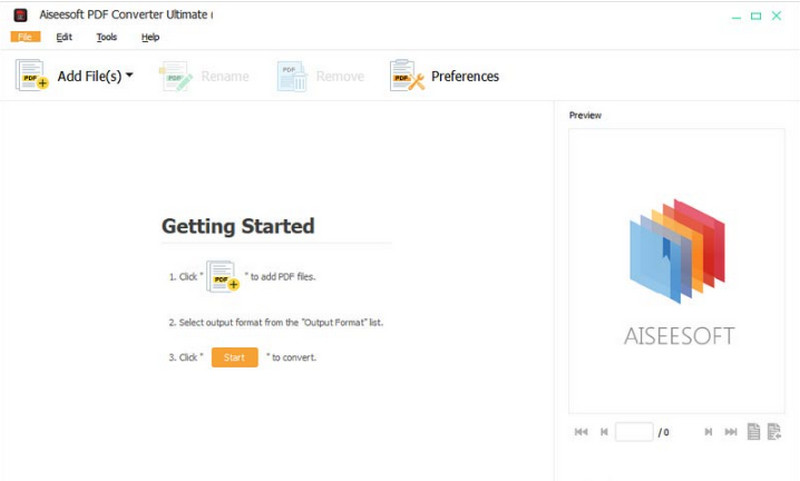800x481 pixels.
Task: Click 'Select output format' instruction text
Action: pos(276,322)
